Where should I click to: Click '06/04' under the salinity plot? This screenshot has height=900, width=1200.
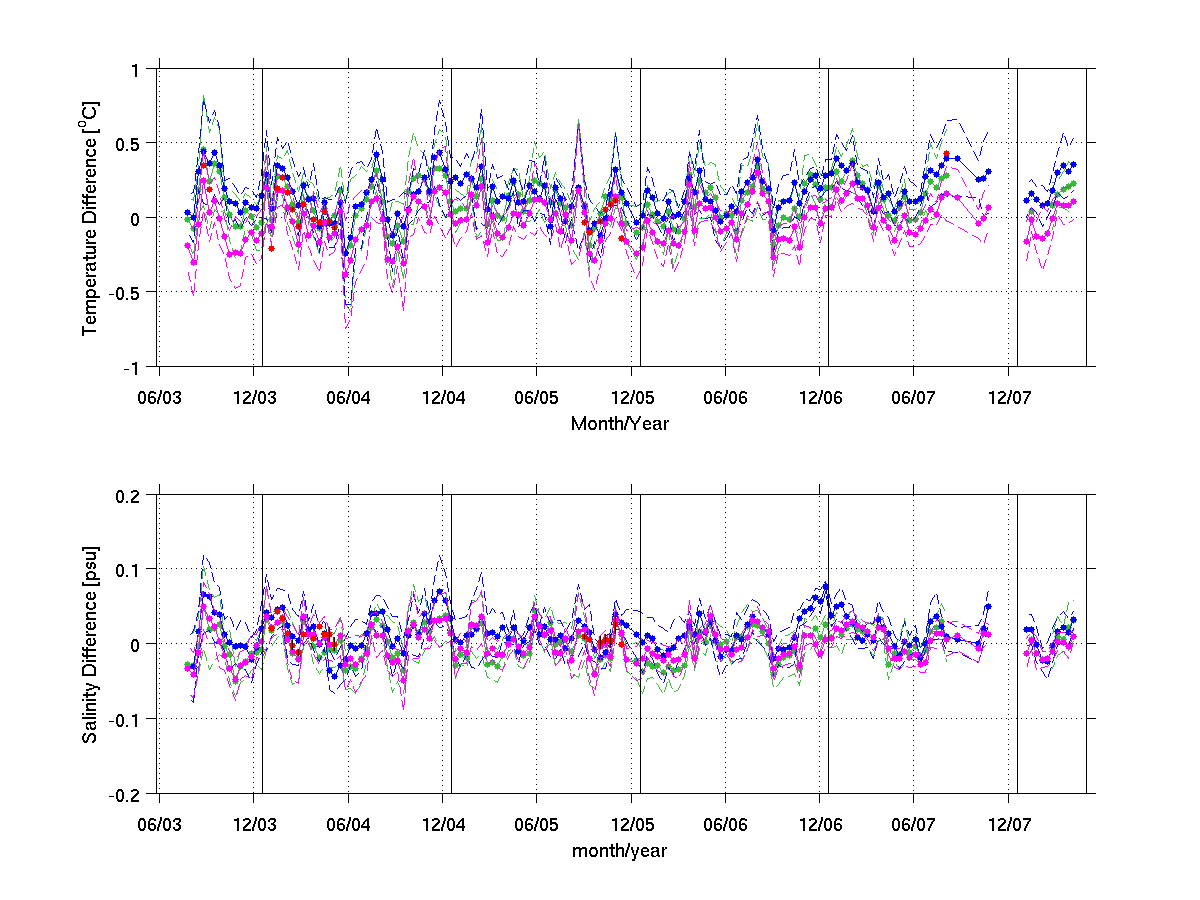[x=348, y=825]
